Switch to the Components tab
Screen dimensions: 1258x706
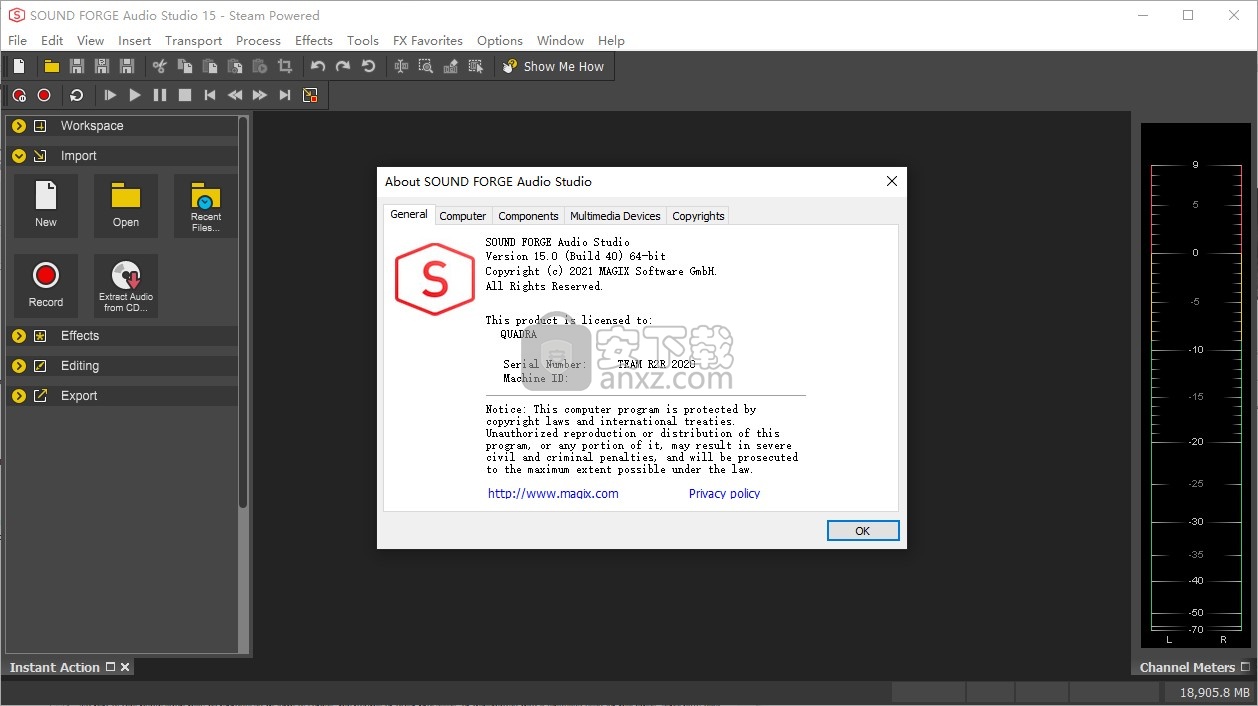point(528,216)
